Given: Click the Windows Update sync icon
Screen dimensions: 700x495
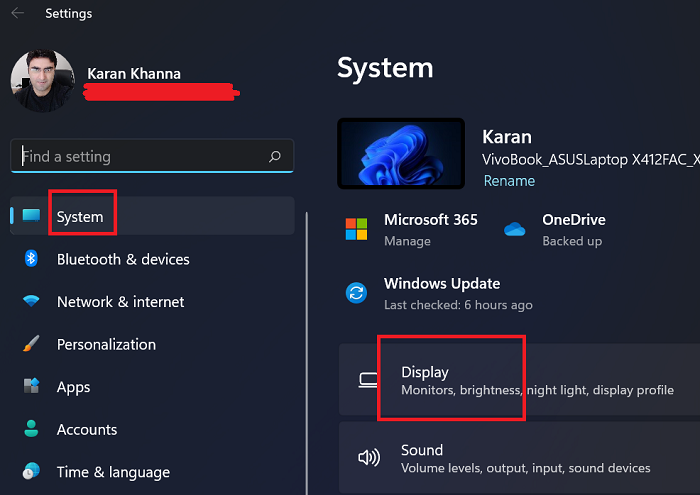Looking at the screenshot, I should 357,293.
